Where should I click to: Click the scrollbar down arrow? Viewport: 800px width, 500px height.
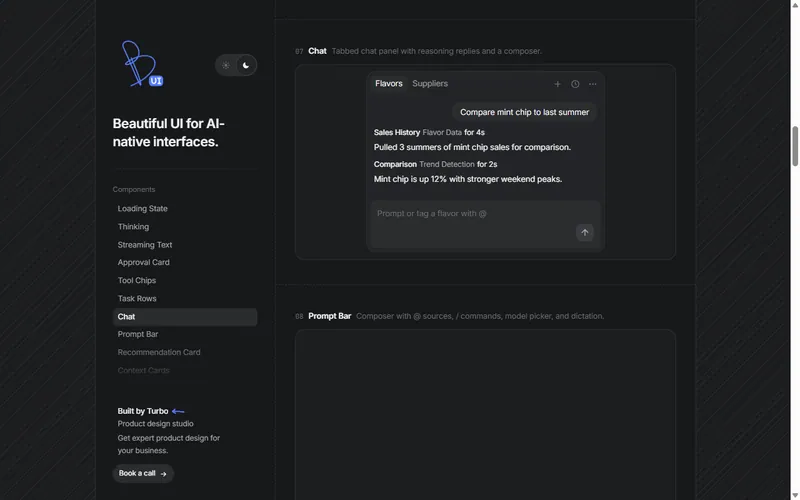[x=795, y=496]
